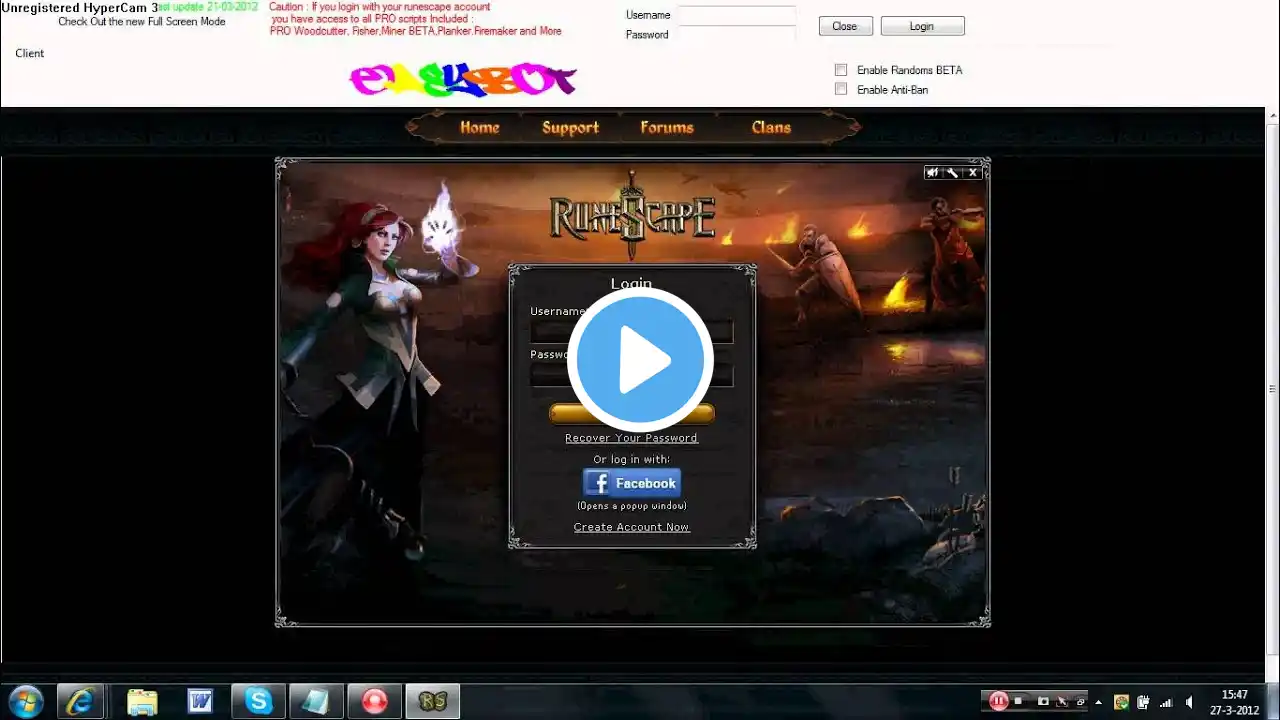Screen dimensions: 1280x720
Task: Click the '(Opens a popup window)' text
Action: click(x=632, y=506)
